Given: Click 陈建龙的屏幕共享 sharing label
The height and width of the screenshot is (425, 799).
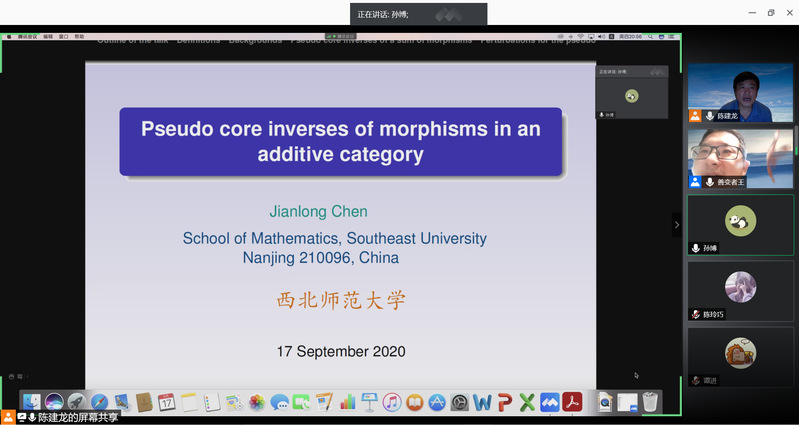Looking at the screenshot, I should 78,417.
